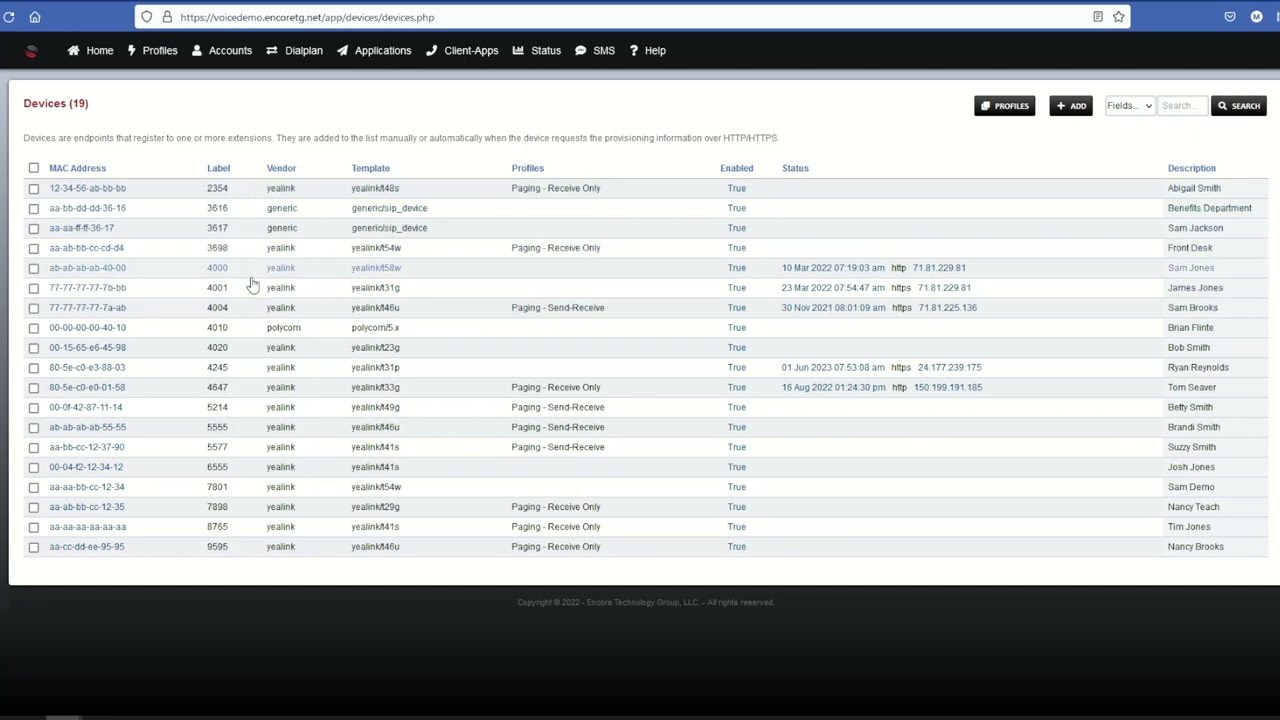1280x720 pixels.
Task: Sort by Enabled column header
Action: point(736,168)
